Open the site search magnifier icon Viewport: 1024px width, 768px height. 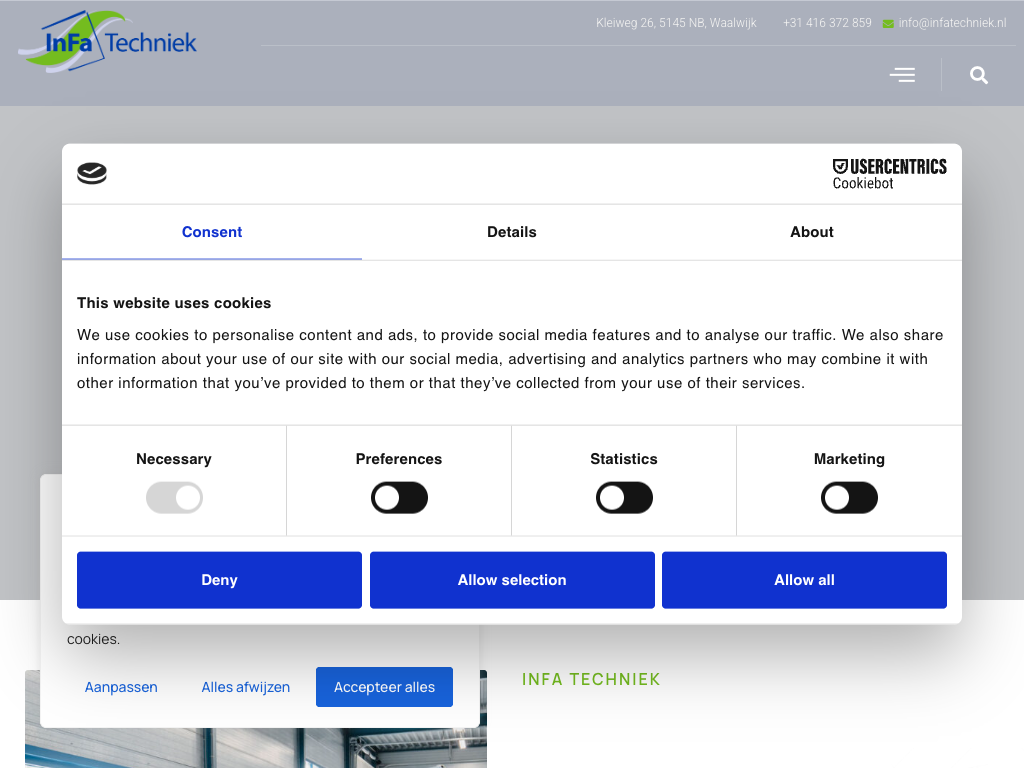(x=979, y=75)
